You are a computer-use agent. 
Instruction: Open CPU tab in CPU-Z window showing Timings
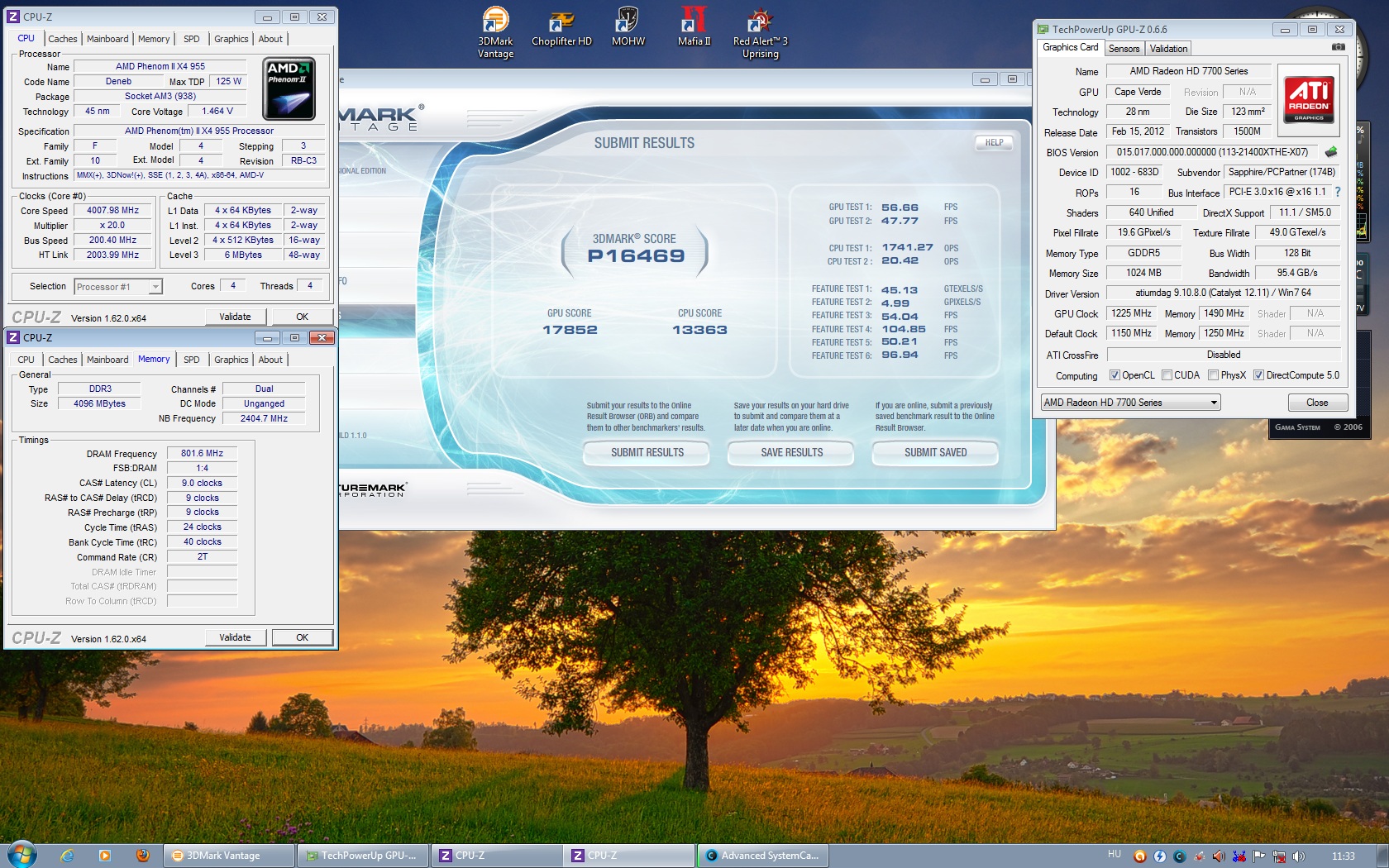26,360
